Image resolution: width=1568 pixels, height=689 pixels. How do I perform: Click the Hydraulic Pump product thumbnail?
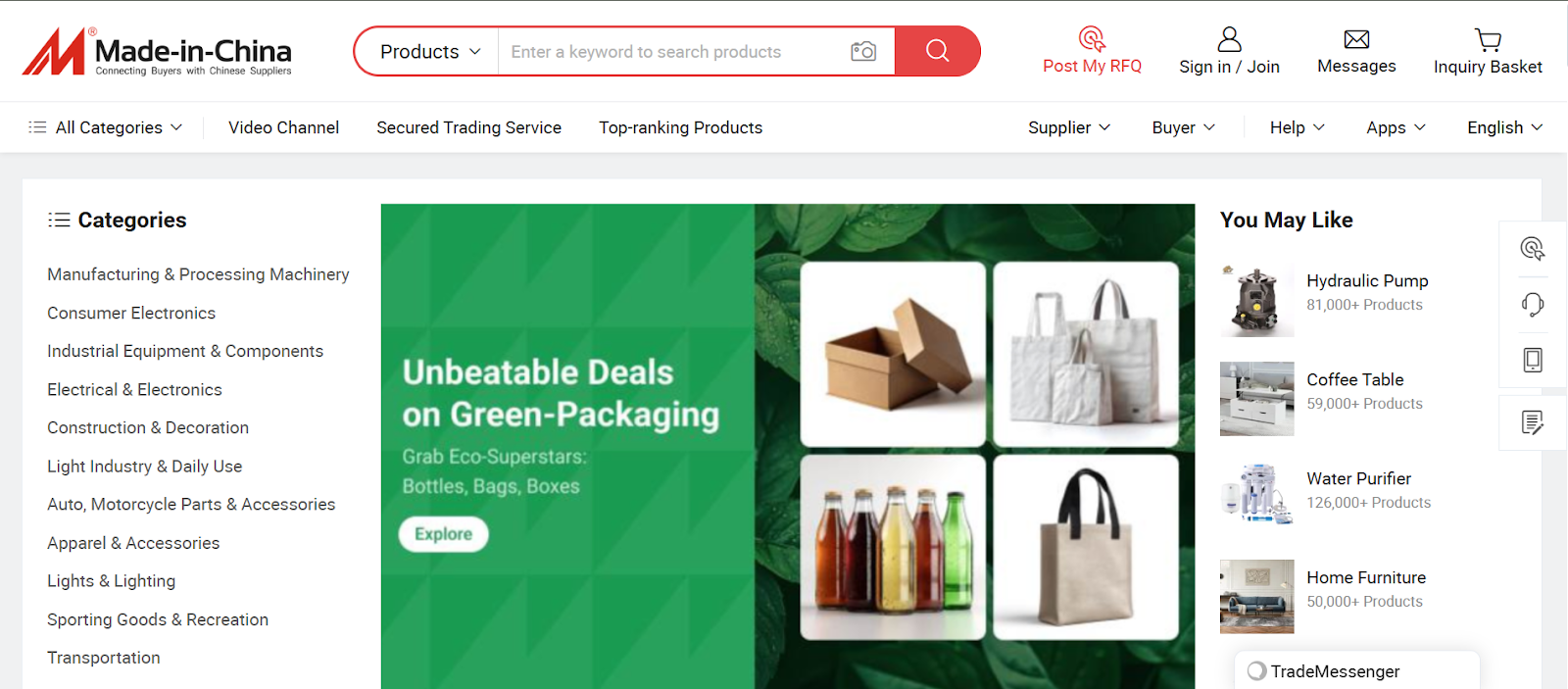coord(1256,300)
